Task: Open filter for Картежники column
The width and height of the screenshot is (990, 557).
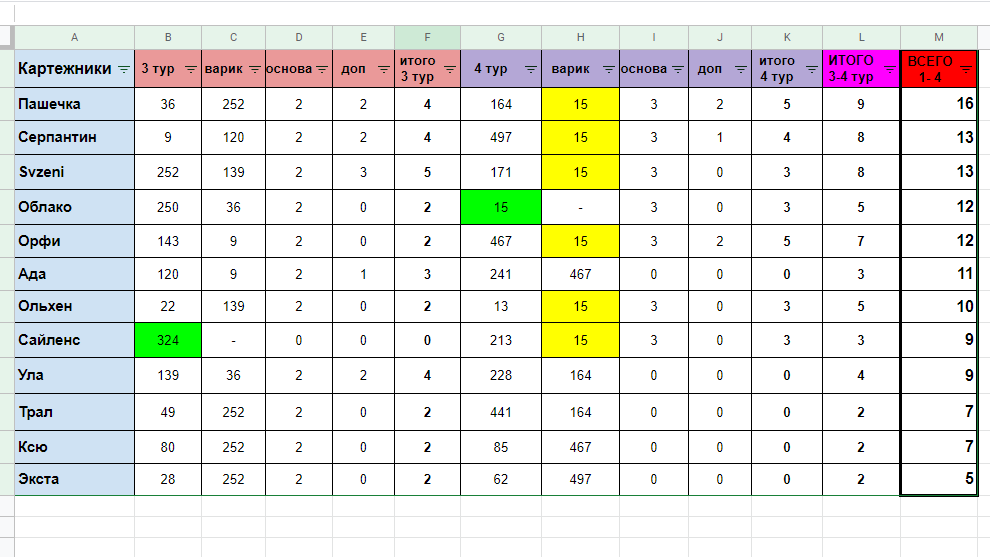Action: [x=124, y=69]
